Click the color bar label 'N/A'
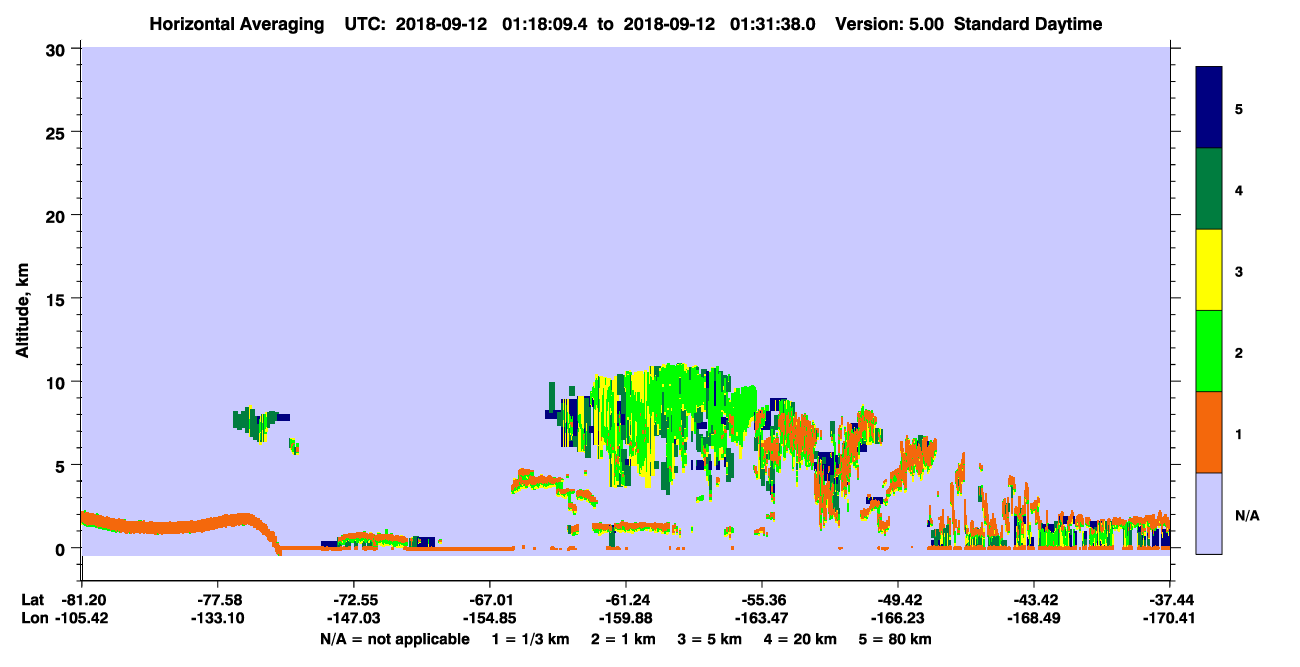The height and width of the screenshot is (667, 1300). (1246, 515)
